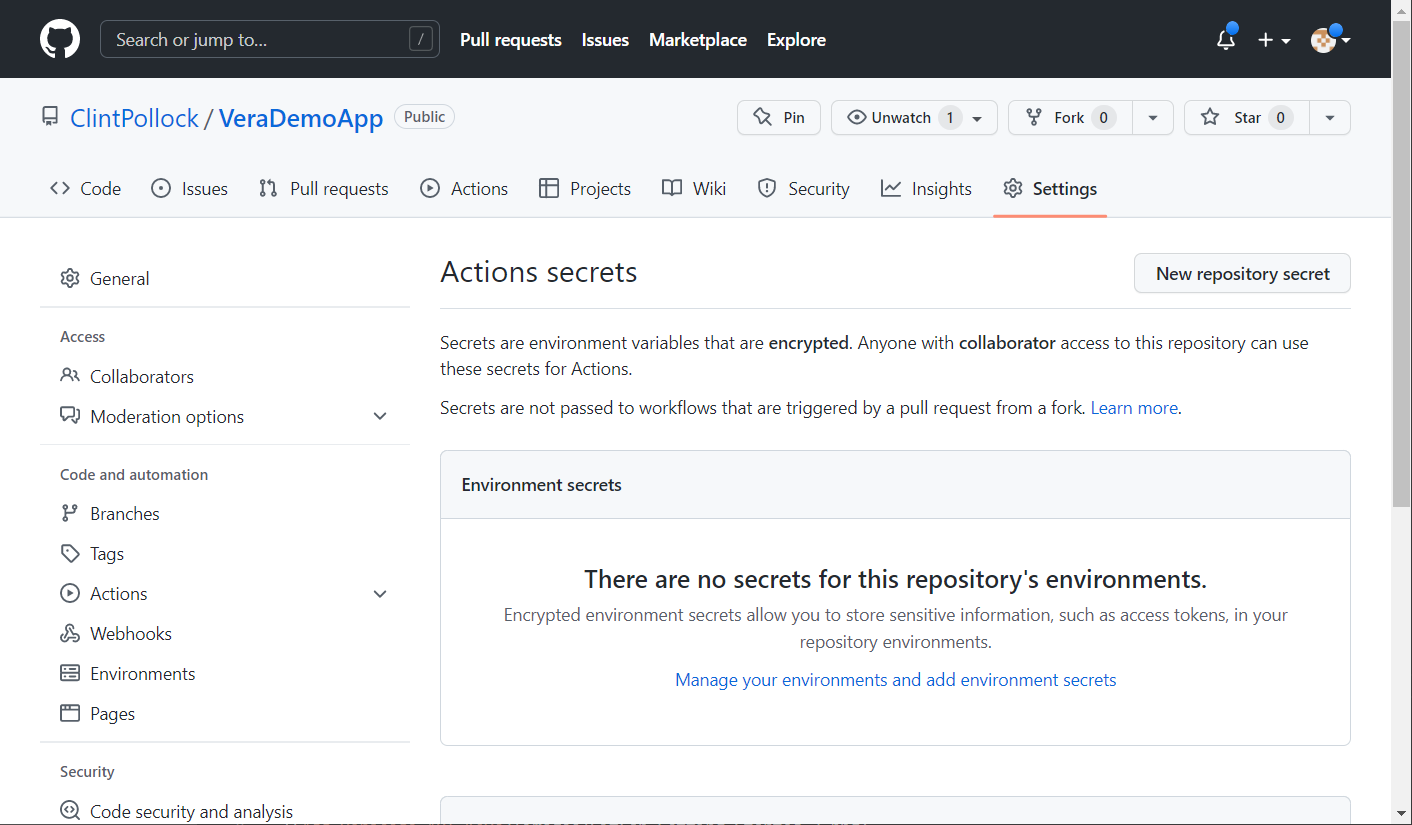1412x825 pixels.
Task: Go to Pull requests in top navigation
Action: tap(511, 40)
